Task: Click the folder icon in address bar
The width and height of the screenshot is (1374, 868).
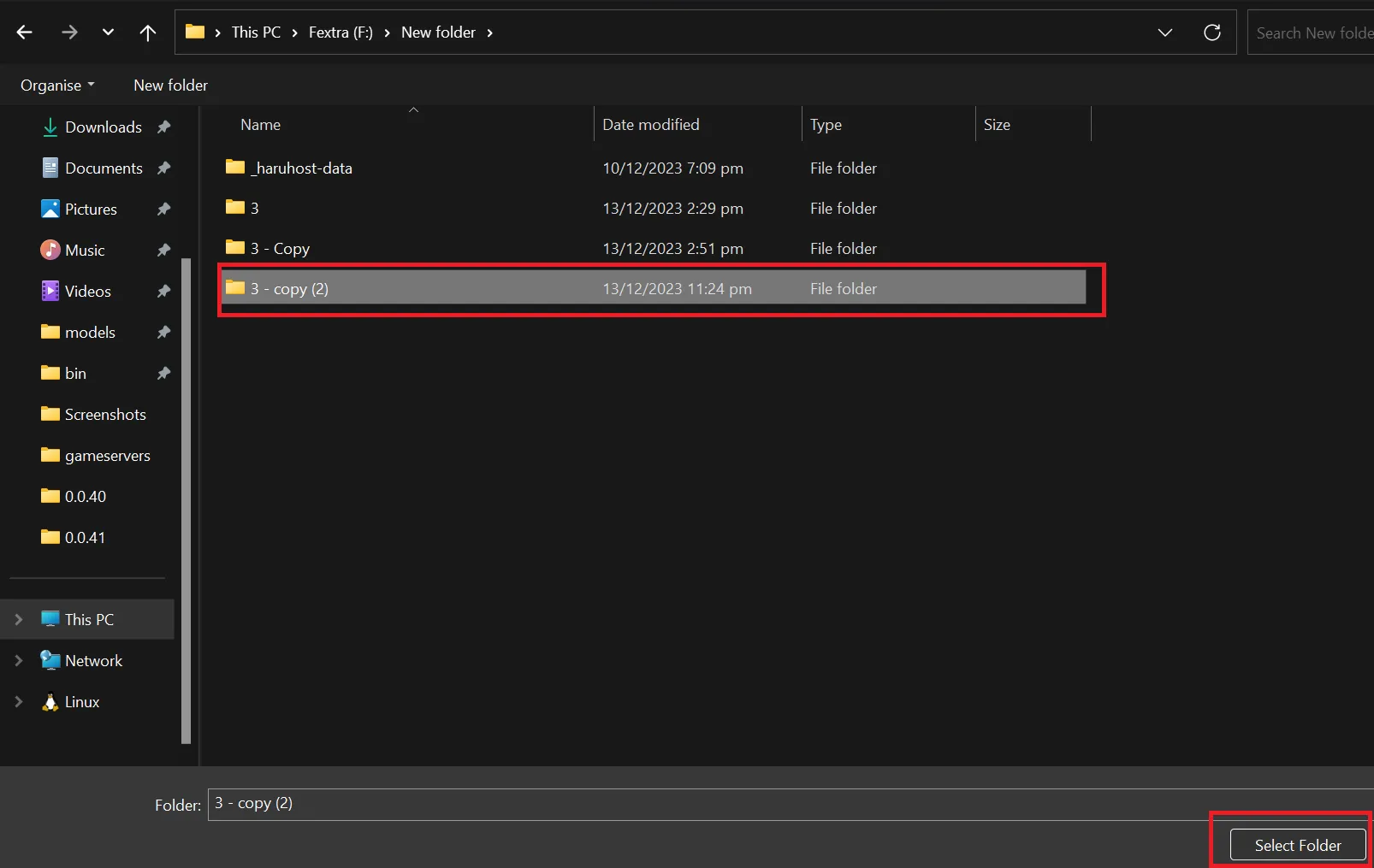Action: click(195, 32)
